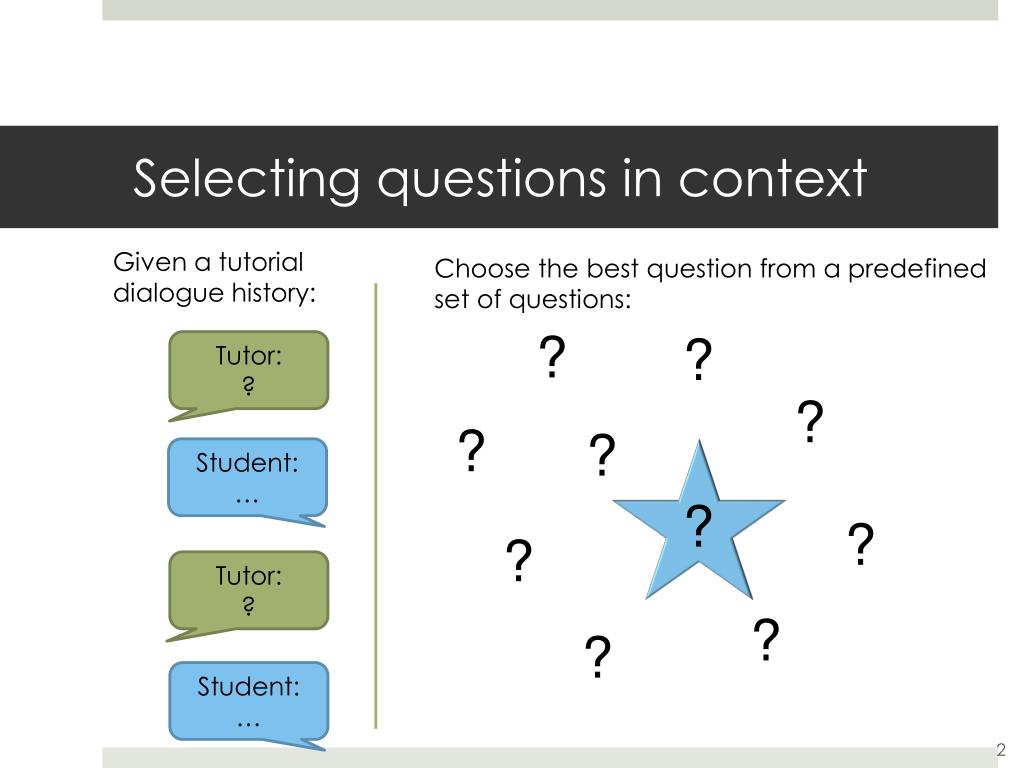
Task: Select the 'Choose the best question' text block
Action: tap(710, 284)
